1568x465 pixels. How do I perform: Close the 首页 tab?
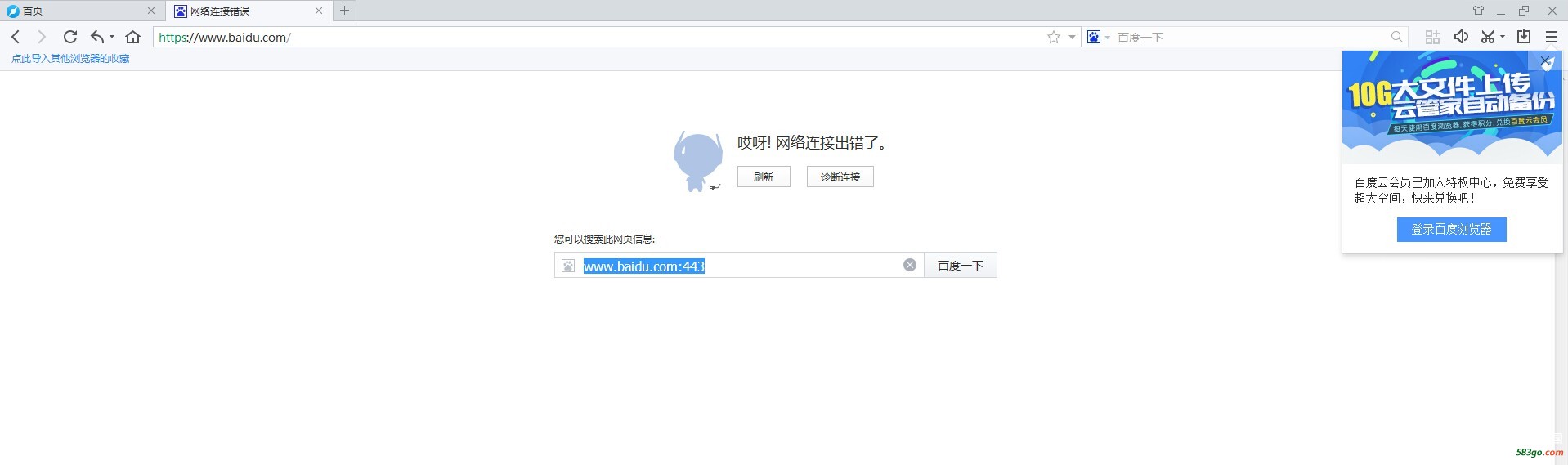click(x=151, y=11)
